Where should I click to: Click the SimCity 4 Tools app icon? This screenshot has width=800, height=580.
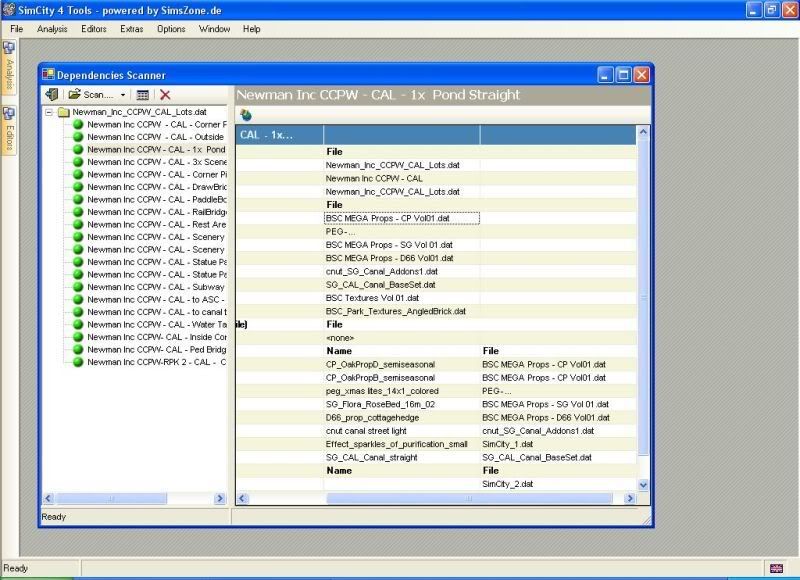click(x=9, y=10)
